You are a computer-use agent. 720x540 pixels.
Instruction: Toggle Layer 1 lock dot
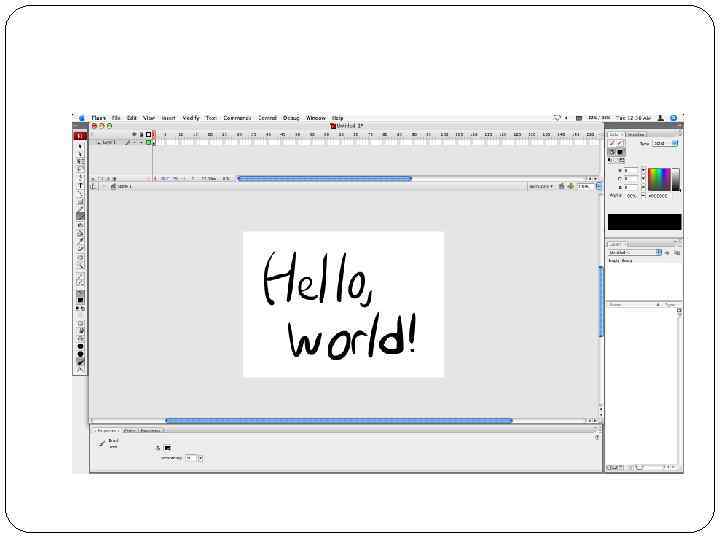(x=141, y=142)
